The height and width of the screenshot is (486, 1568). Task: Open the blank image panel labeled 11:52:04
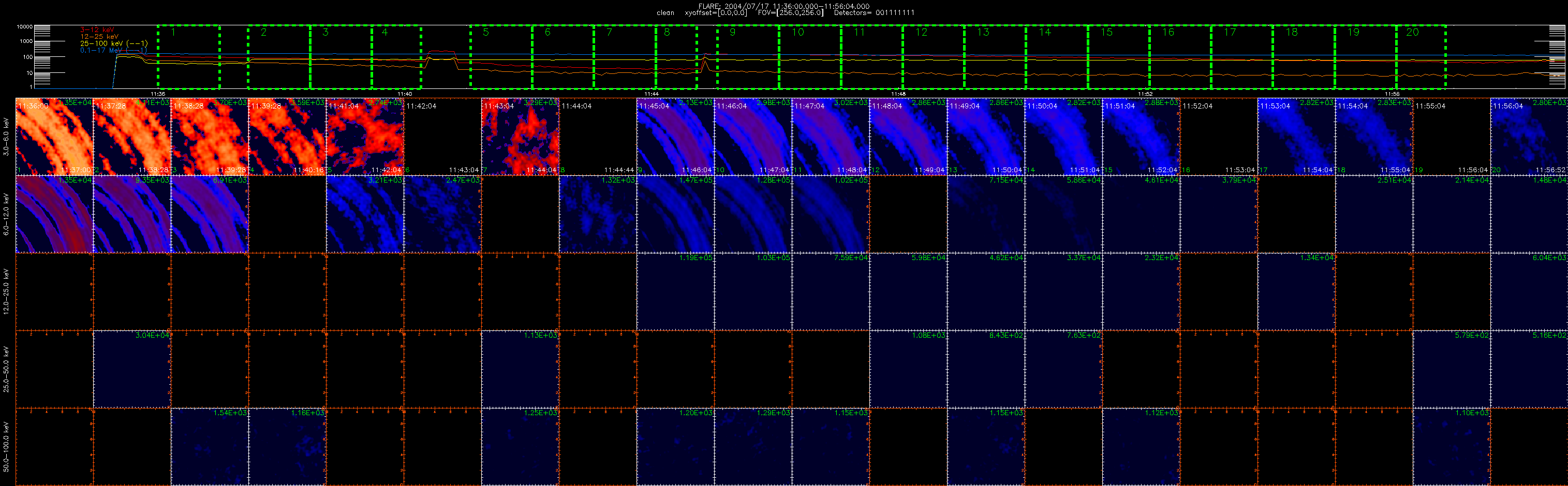1219,136
